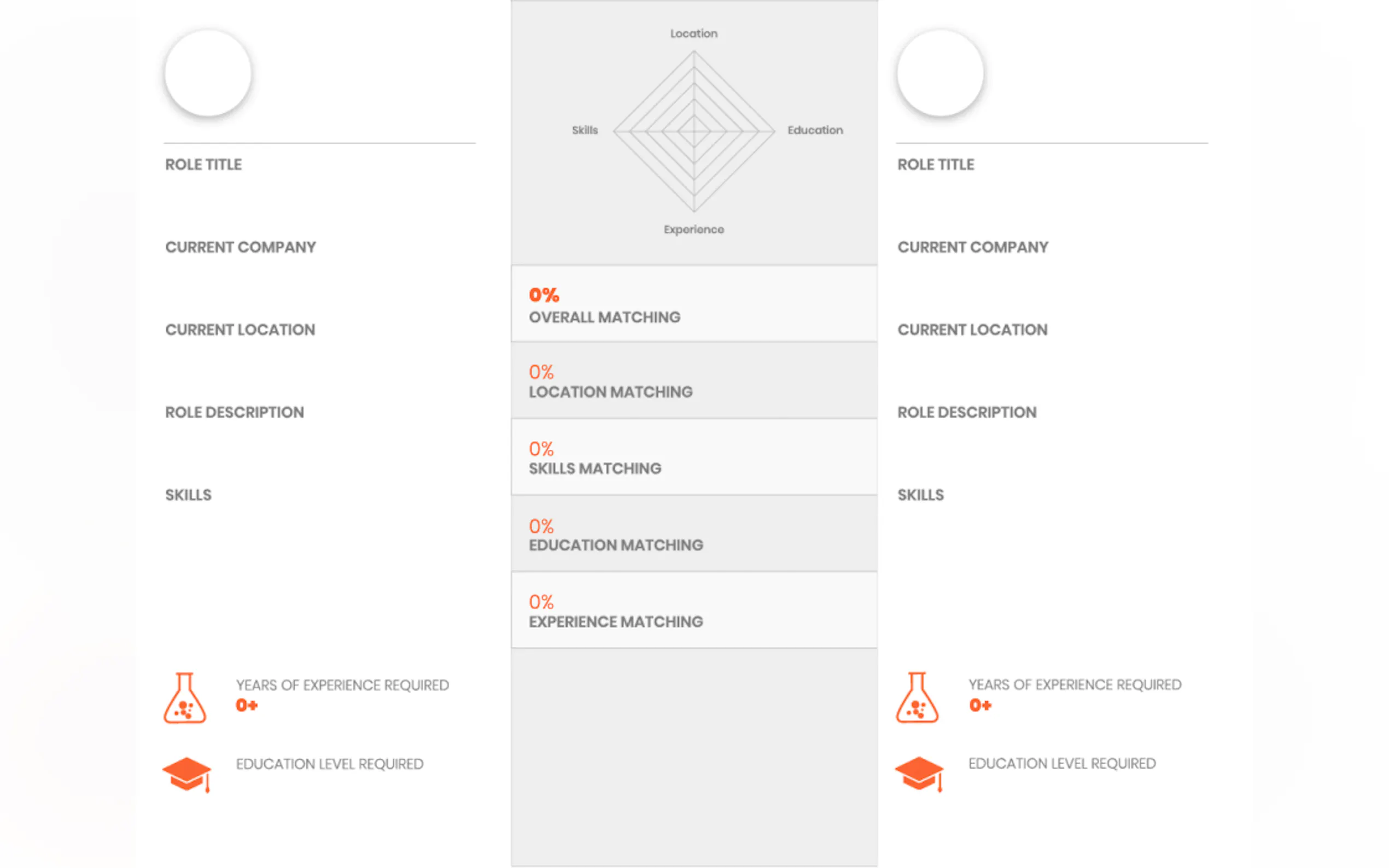
Task: Click the left profile avatar circle
Action: point(208,73)
